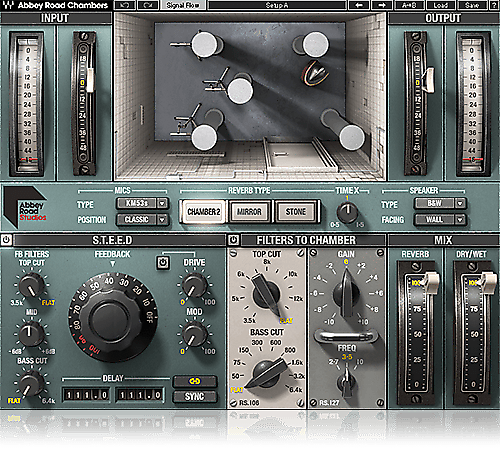Screen dimensions: 500x471
Task: Click the Load button
Action: (x=441, y=5)
